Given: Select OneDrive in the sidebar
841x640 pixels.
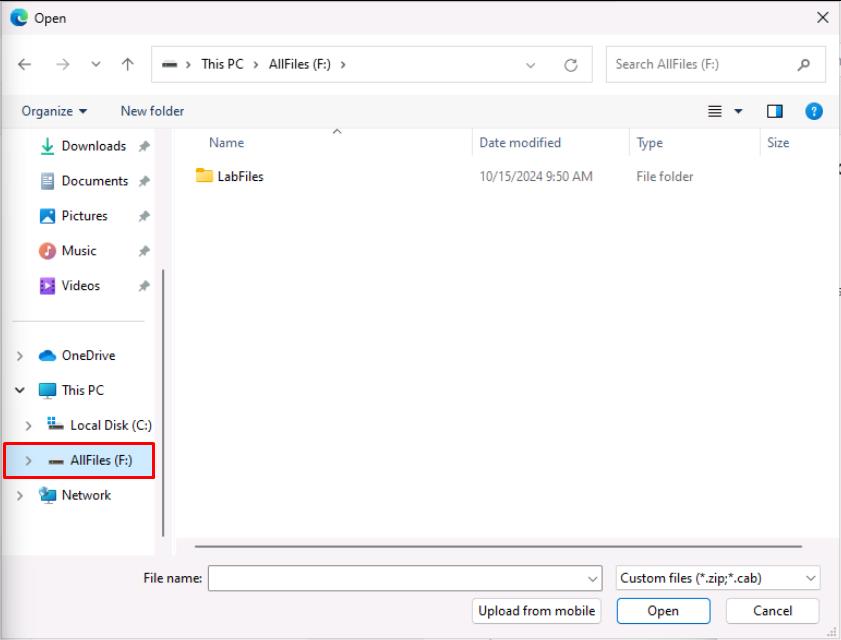Looking at the screenshot, I should [x=86, y=355].
